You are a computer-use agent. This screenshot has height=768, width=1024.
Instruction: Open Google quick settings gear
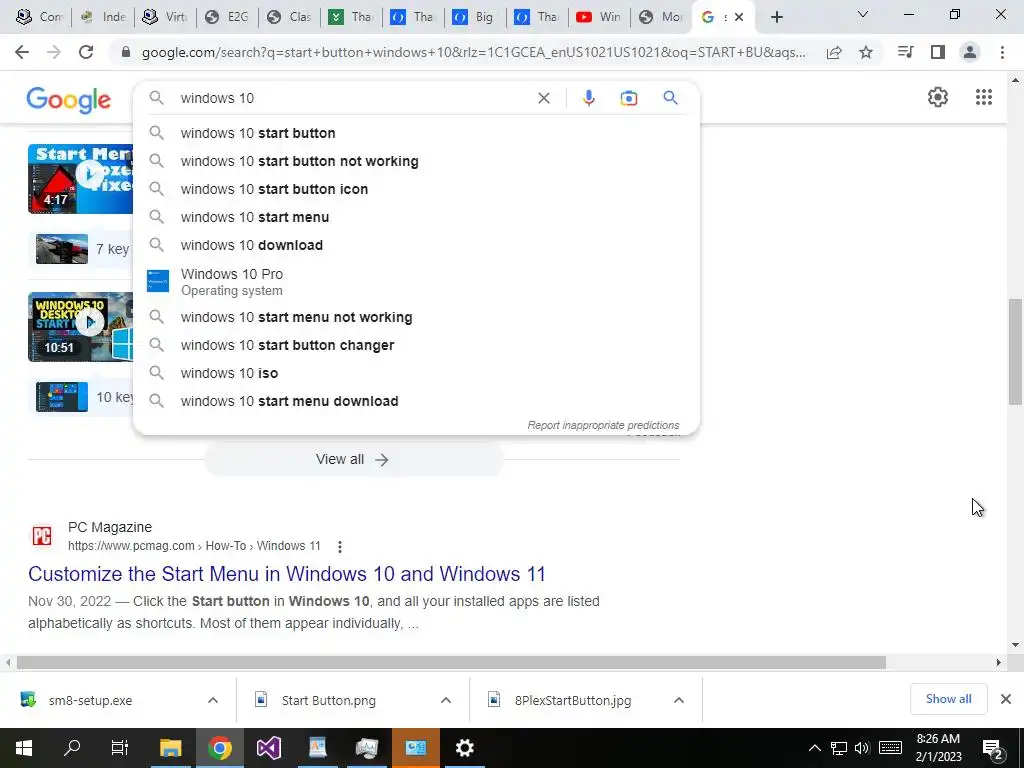click(x=938, y=97)
